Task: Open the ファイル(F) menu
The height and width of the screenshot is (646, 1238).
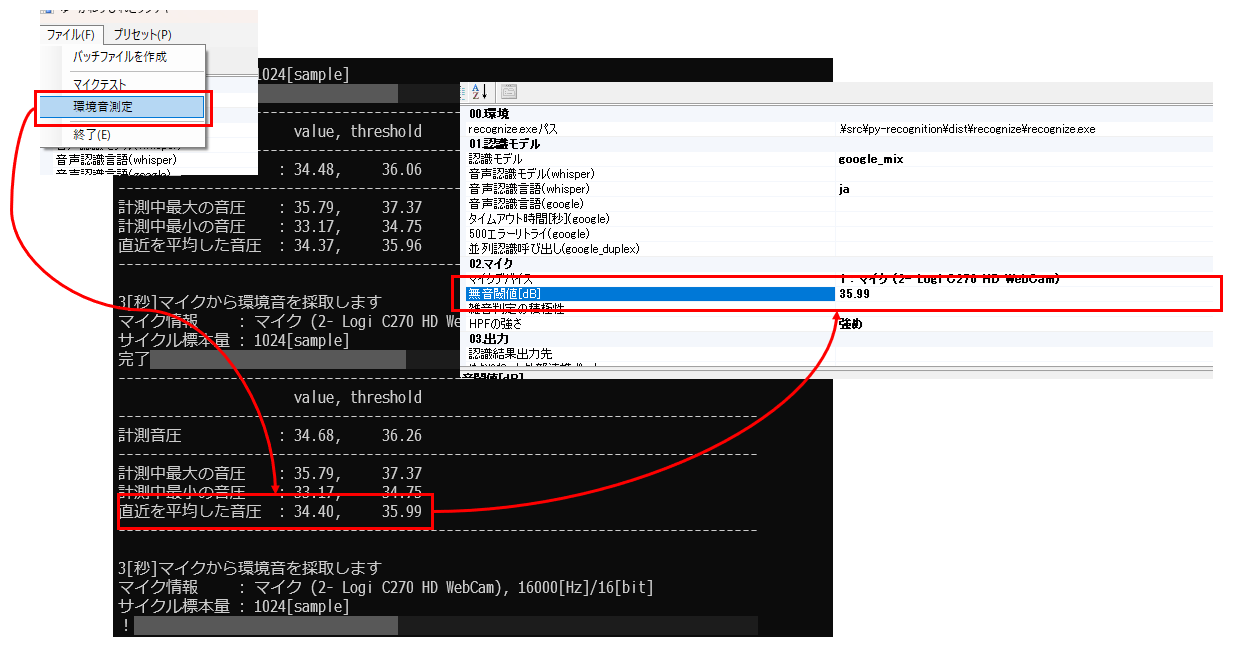Action: coord(70,35)
